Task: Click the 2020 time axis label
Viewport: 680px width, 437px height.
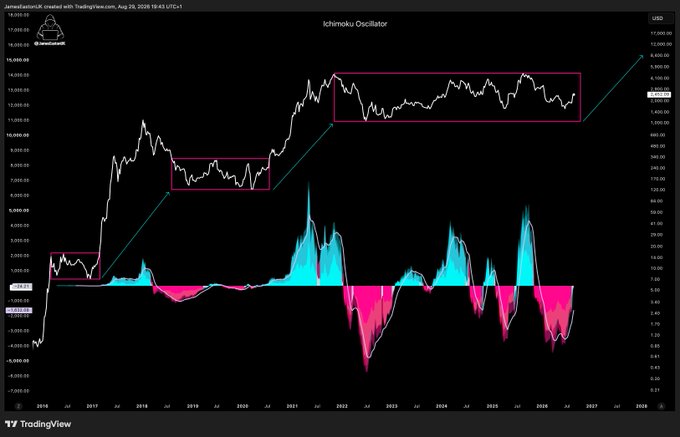Action: coord(242,406)
